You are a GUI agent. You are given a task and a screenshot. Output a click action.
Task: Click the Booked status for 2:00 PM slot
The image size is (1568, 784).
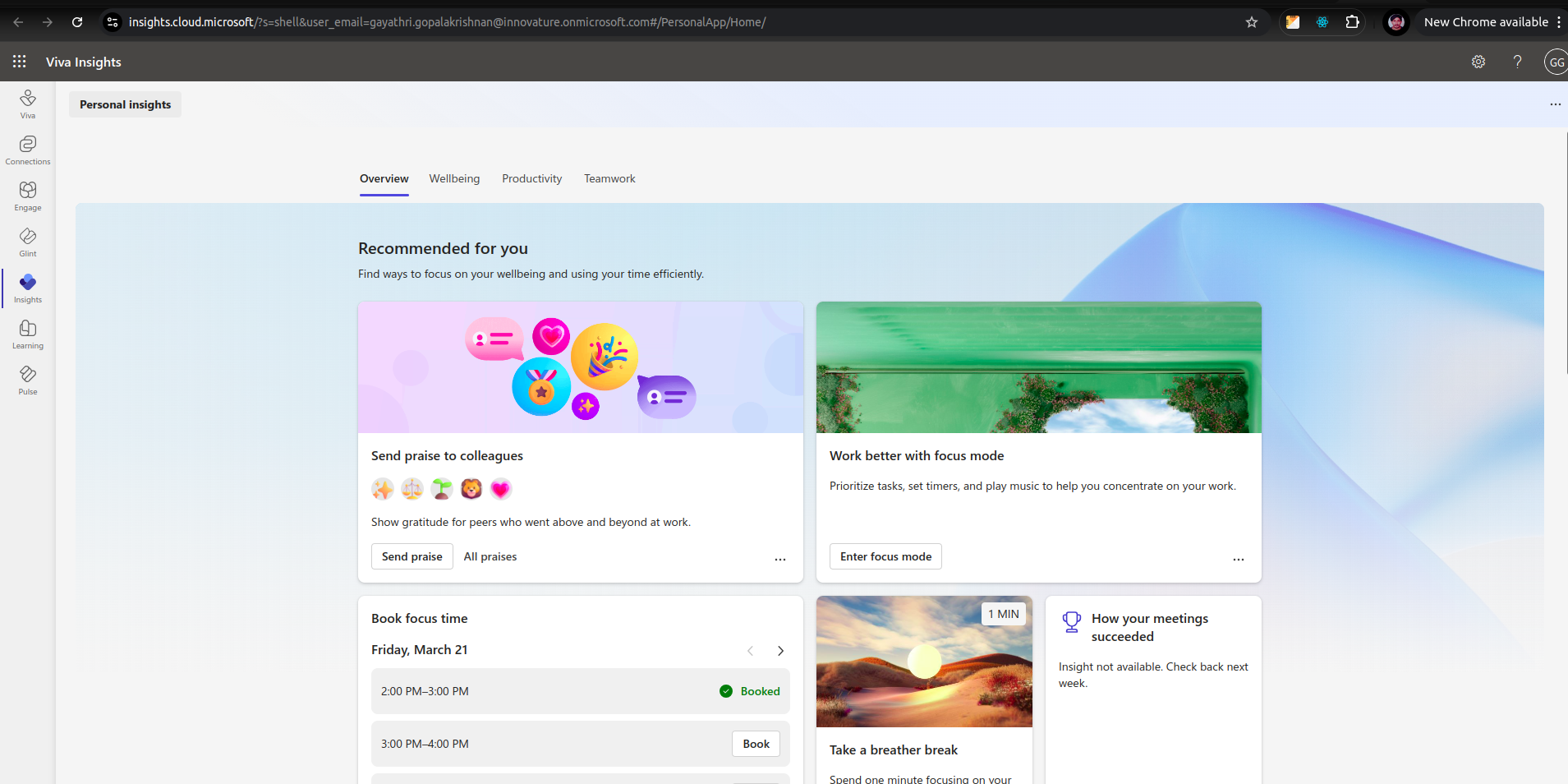tap(750, 691)
